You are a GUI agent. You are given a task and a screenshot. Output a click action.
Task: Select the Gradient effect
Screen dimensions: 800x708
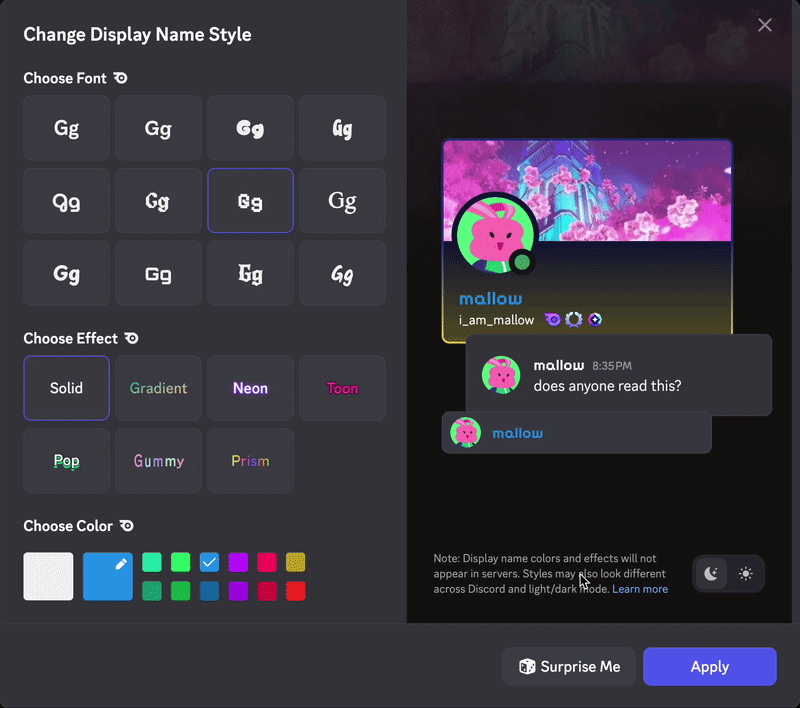point(158,388)
